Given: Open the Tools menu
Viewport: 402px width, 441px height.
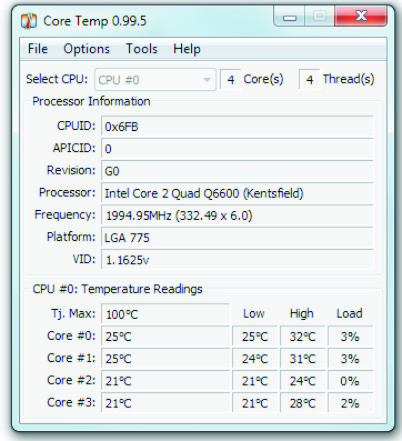Looking at the screenshot, I should click(141, 49).
